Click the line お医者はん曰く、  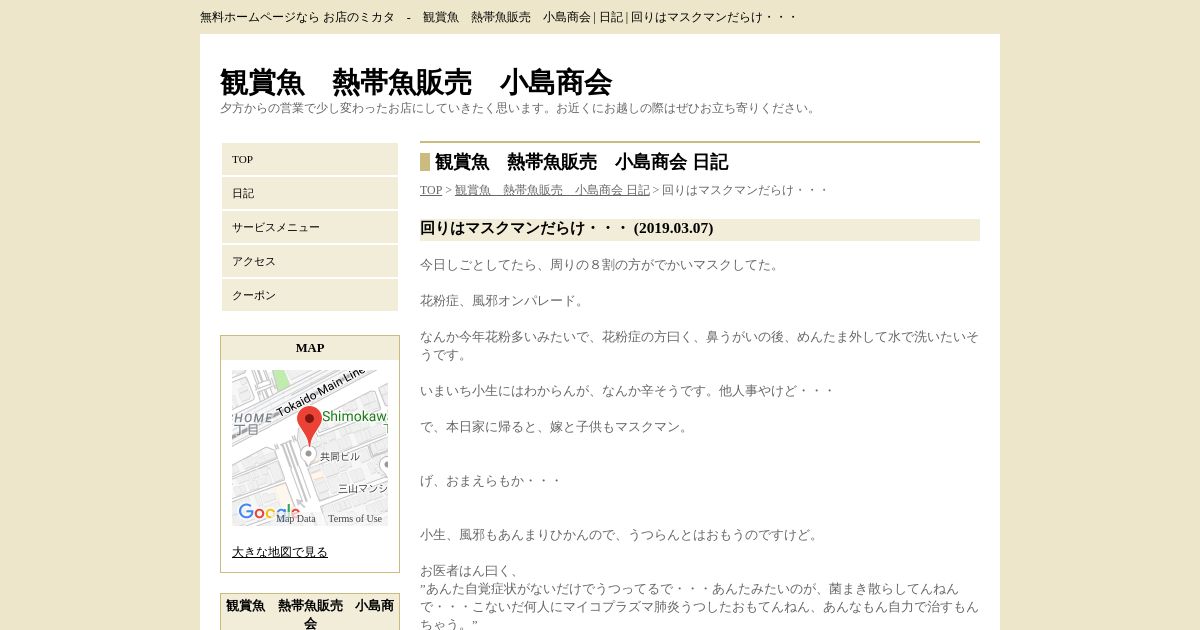tap(471, 571)
